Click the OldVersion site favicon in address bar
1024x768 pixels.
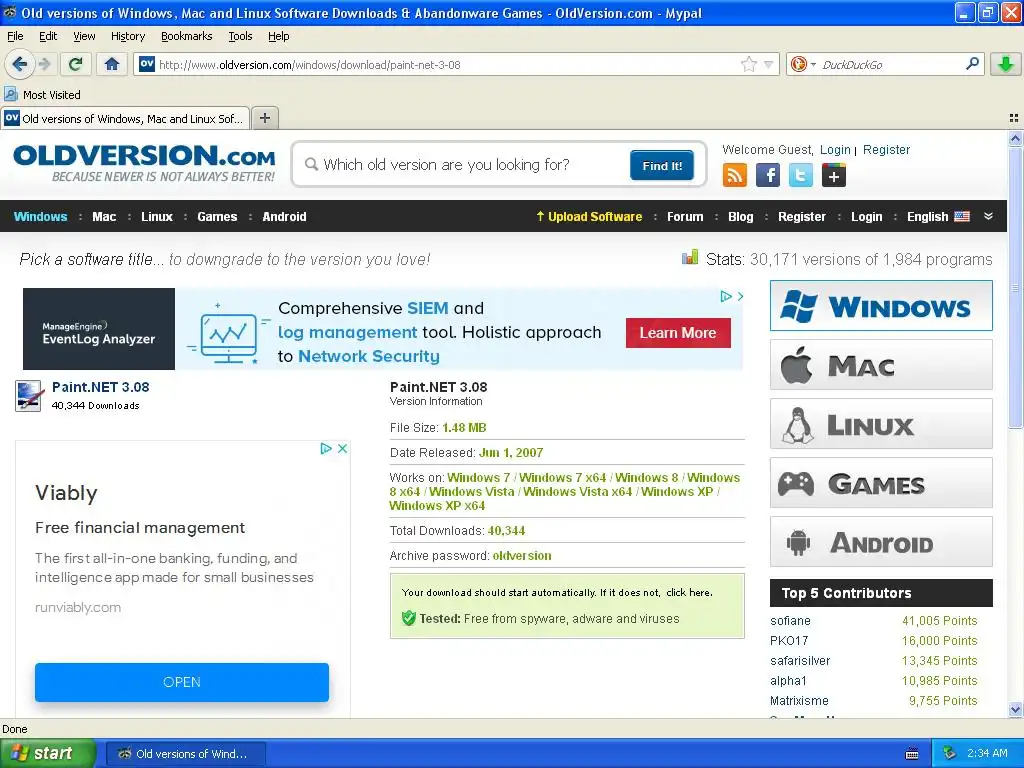click(147, 64)
